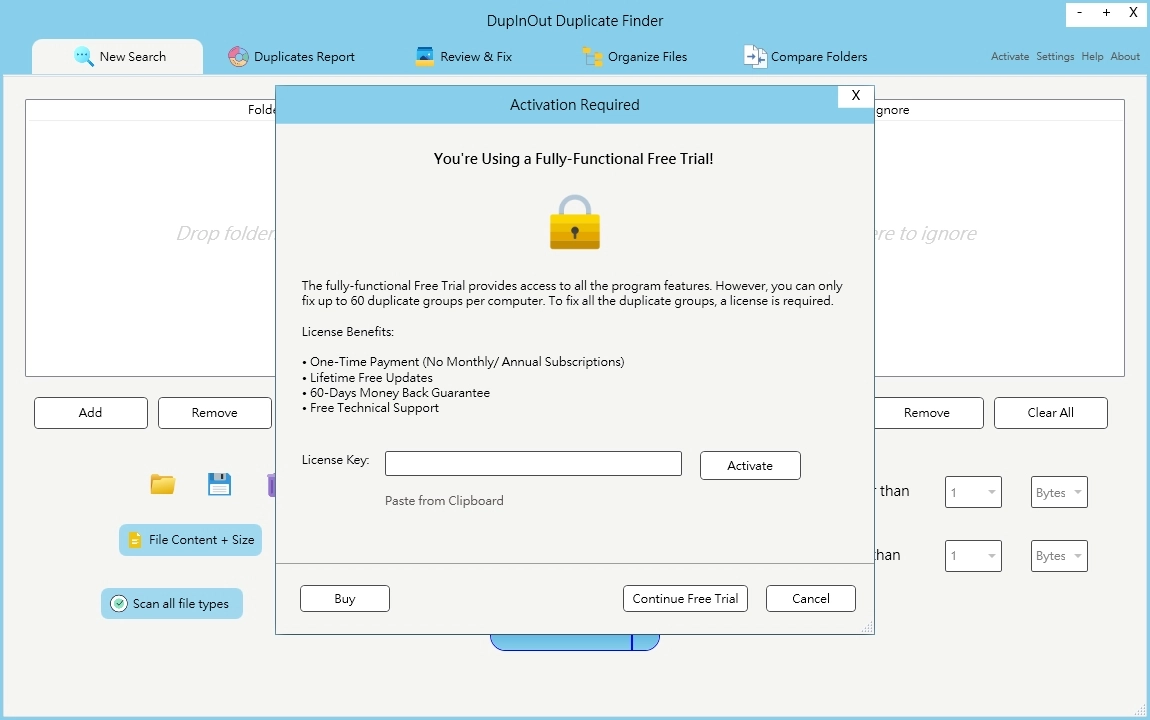
Task: Open the About menu link
Action: [1125, 56]
